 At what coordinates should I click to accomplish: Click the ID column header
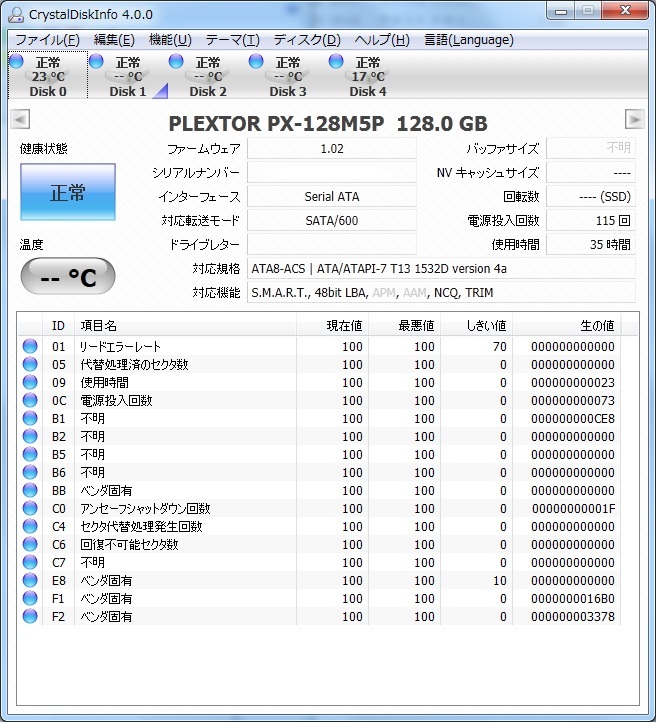tap(58, 326)
